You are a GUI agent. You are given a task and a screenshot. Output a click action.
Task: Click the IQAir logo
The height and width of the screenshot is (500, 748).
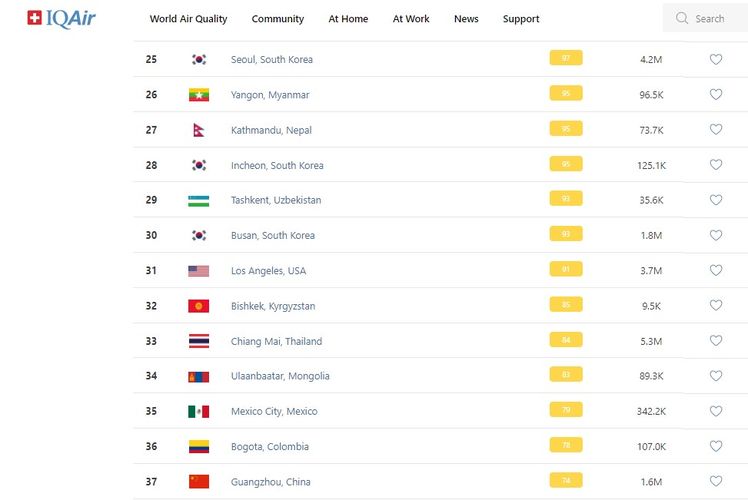coord(61,18)
